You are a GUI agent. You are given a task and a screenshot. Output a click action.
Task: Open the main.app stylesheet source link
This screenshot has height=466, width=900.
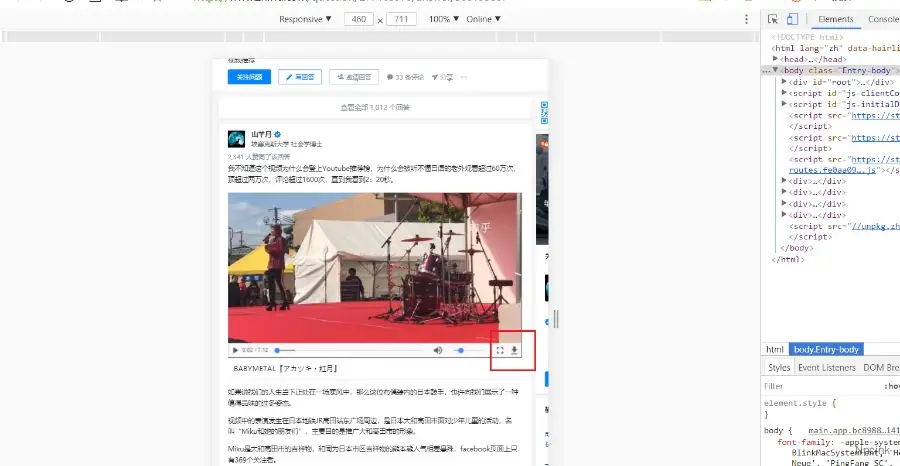(x=854, y=430)
